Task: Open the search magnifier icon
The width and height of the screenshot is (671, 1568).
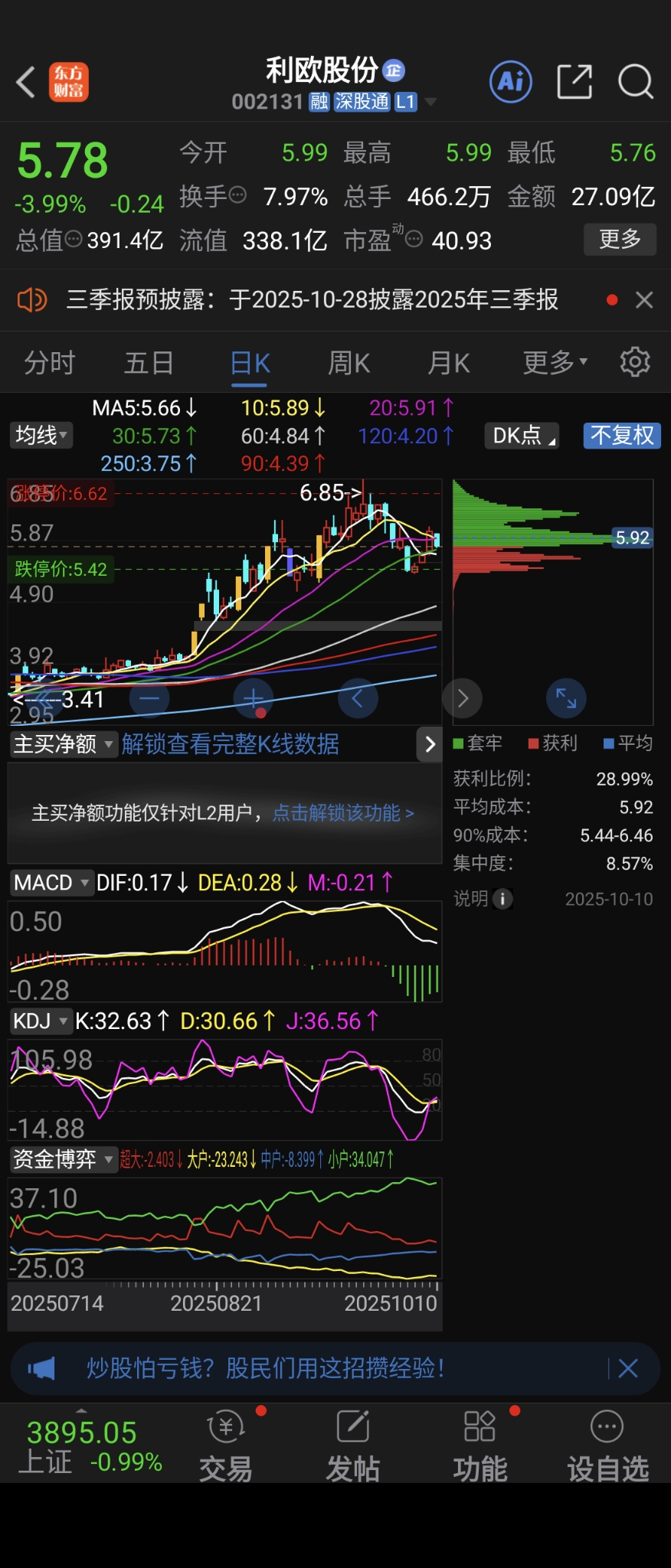Action: pos(636,82)
